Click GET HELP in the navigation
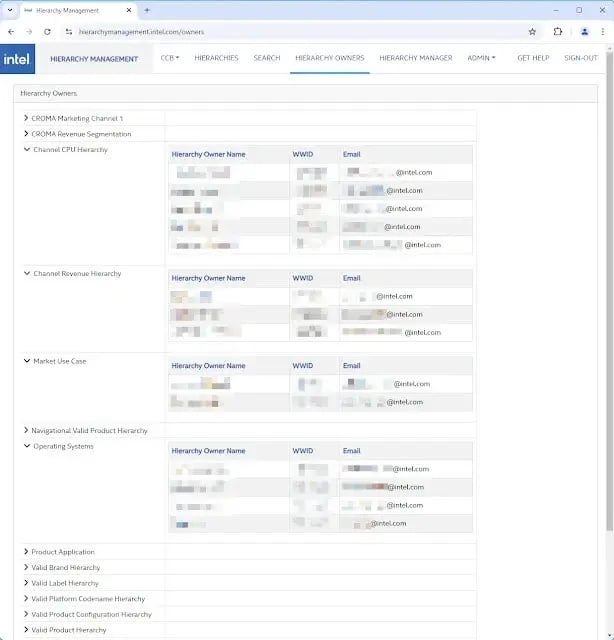 (x=533, y=58)
